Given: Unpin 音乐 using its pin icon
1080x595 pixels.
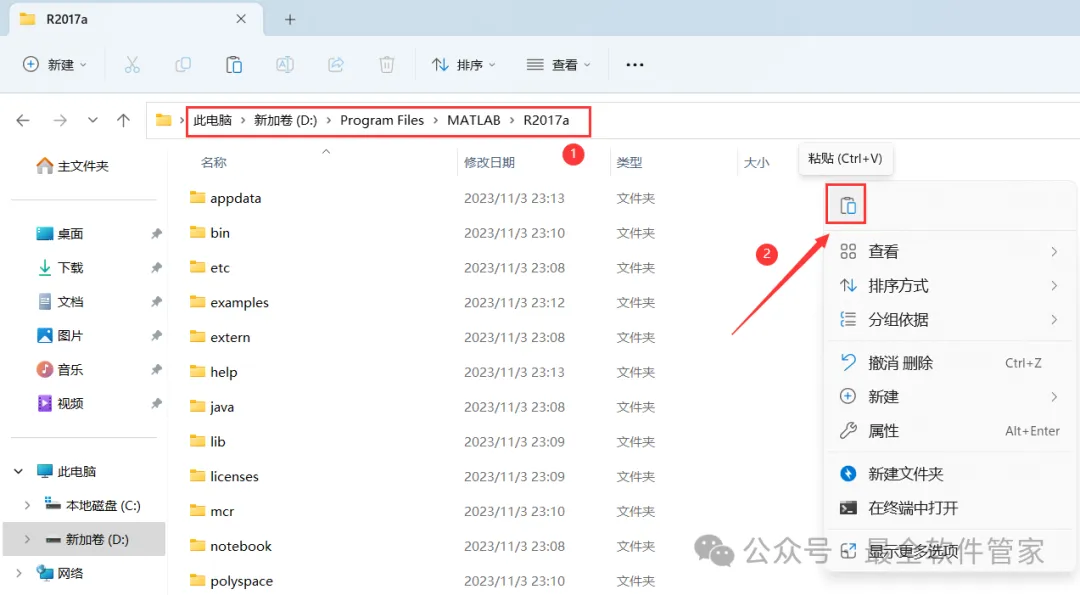Looking at the screenshot, I should pos(156,369).
